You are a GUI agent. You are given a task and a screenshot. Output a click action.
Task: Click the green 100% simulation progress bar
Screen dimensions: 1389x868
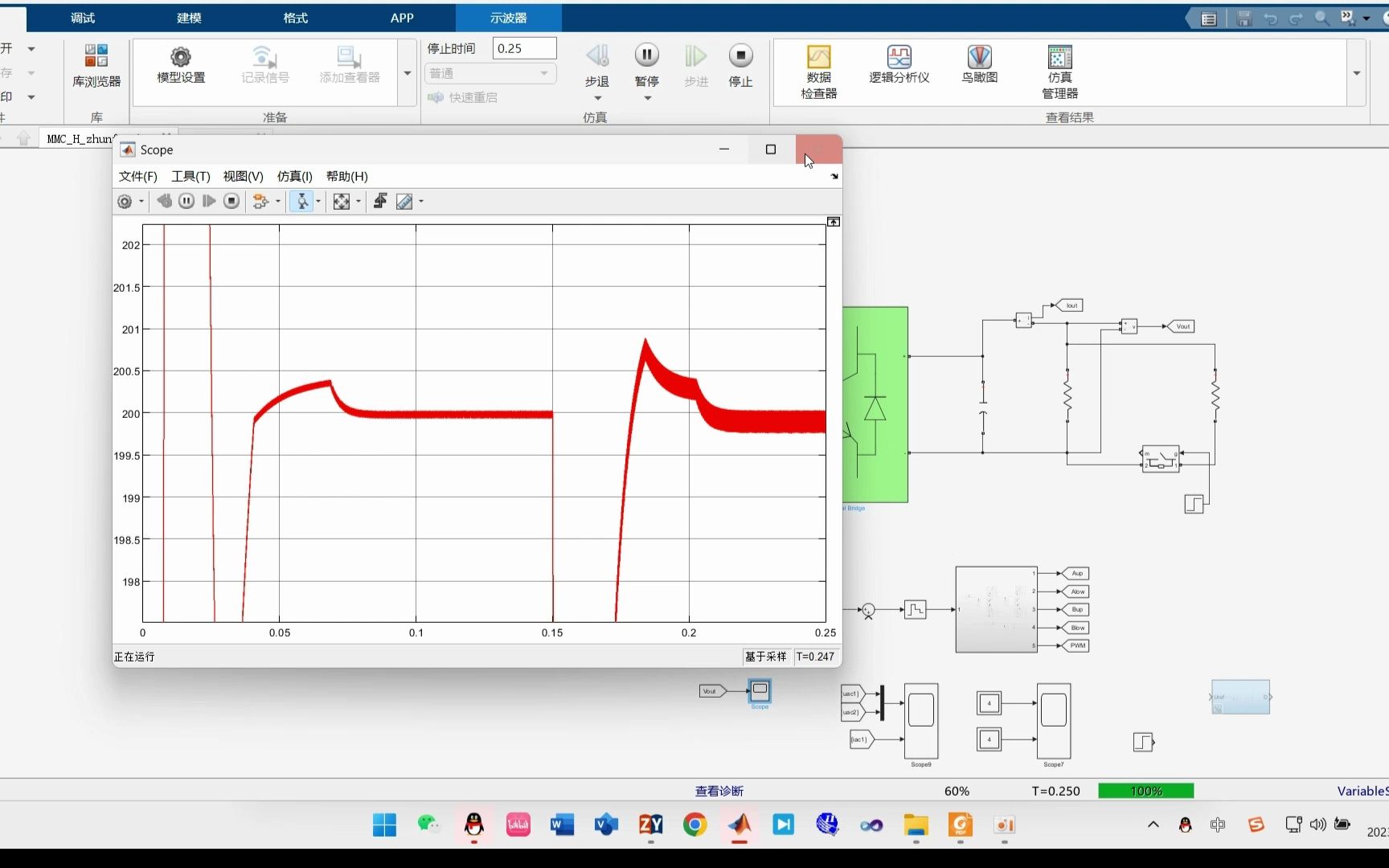[x=1146, y=791]
